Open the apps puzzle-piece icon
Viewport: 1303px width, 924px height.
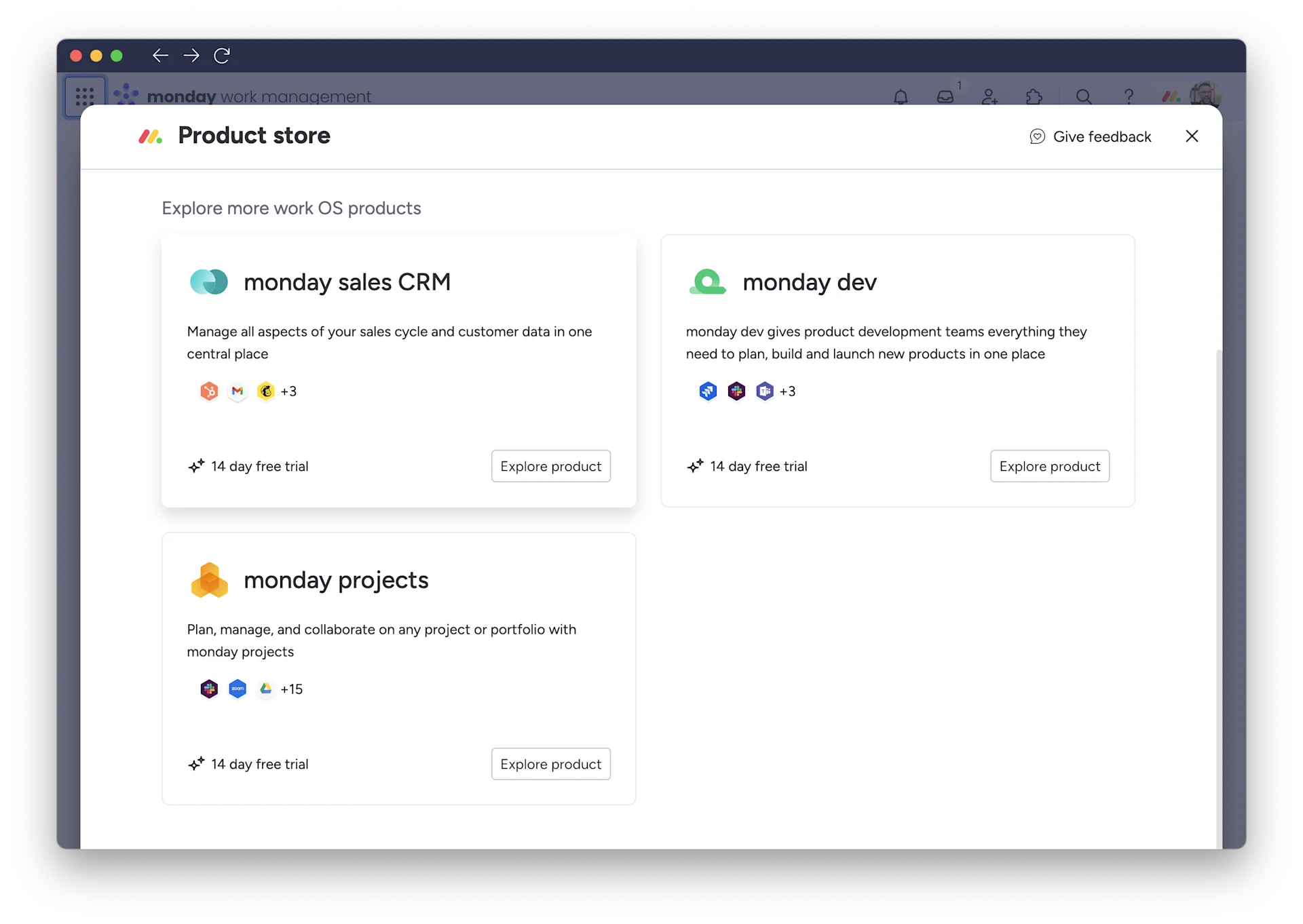pyautogui.click(x=1034, y=97)
